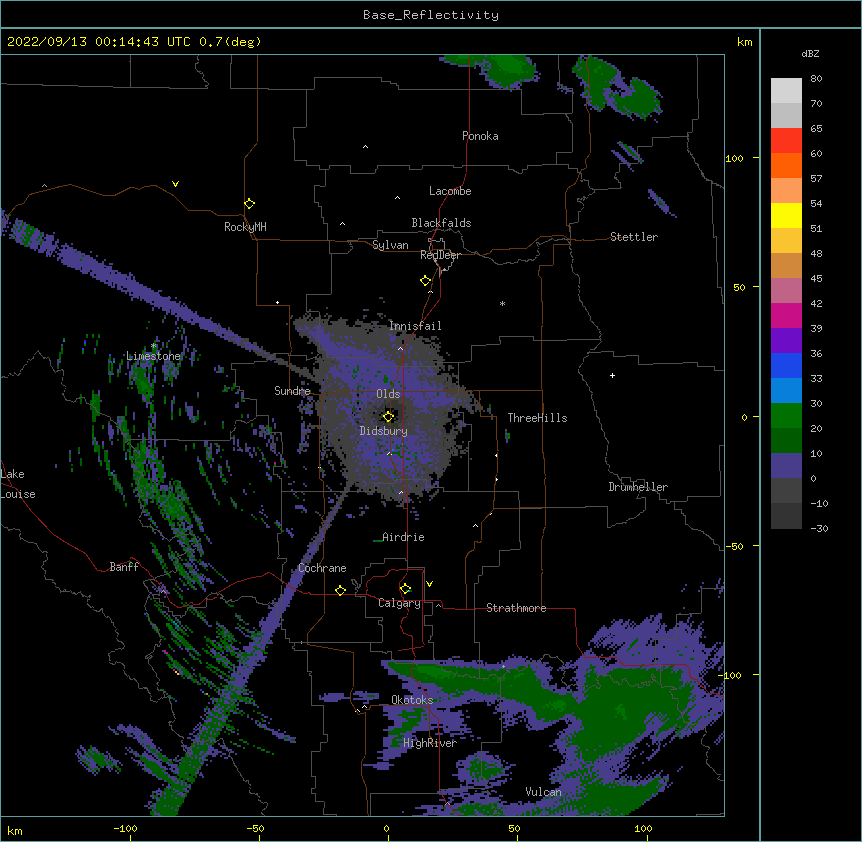862x842 pixels.
Task: Click the Stettler town label
Action: tap(634, 237)
